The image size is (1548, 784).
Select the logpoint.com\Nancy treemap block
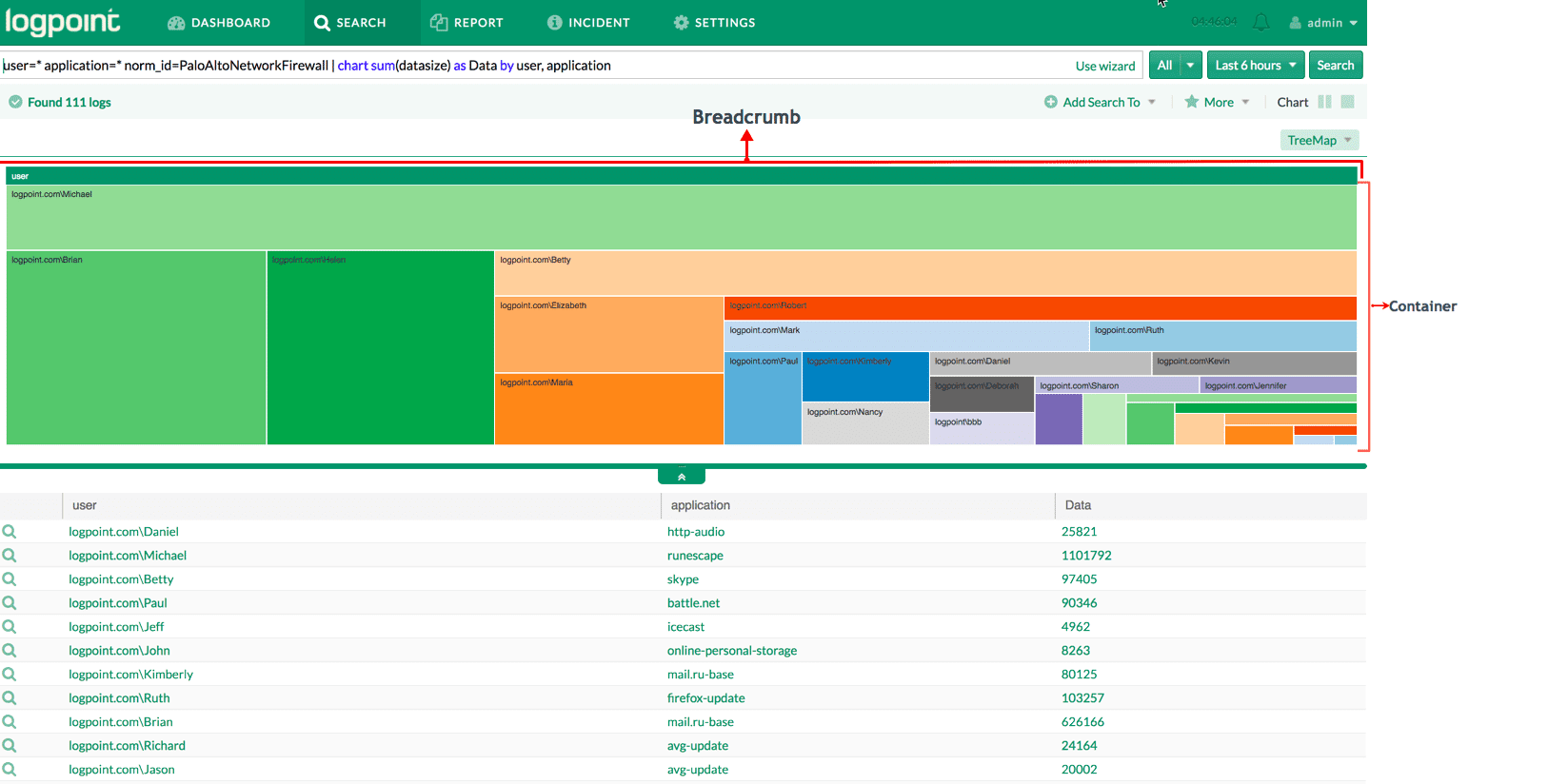point(865,423)
